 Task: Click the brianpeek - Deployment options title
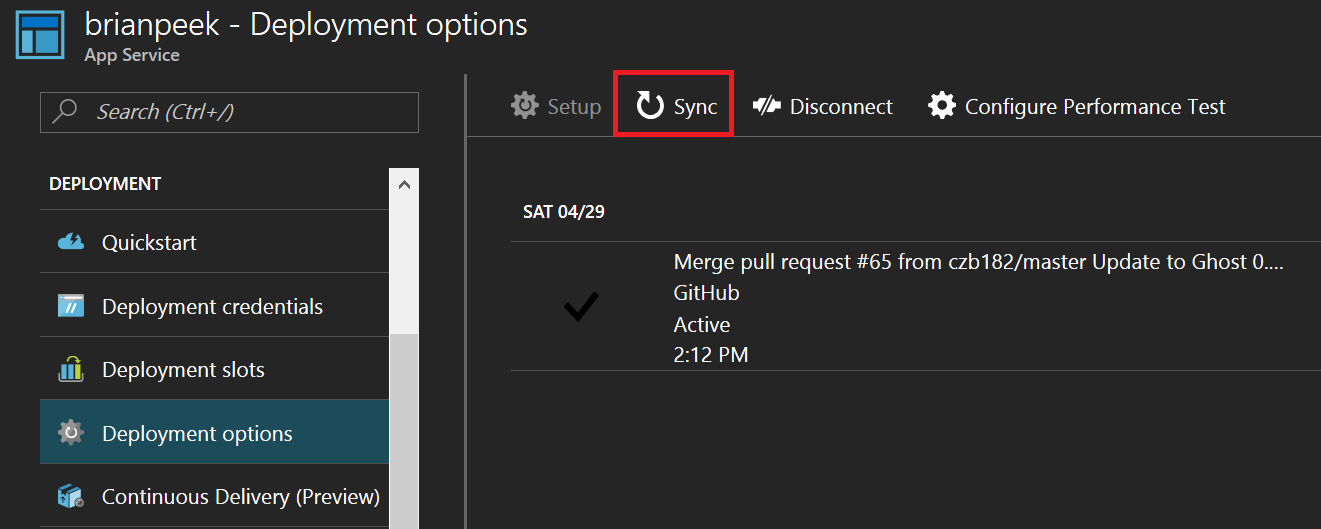[306, 24]
